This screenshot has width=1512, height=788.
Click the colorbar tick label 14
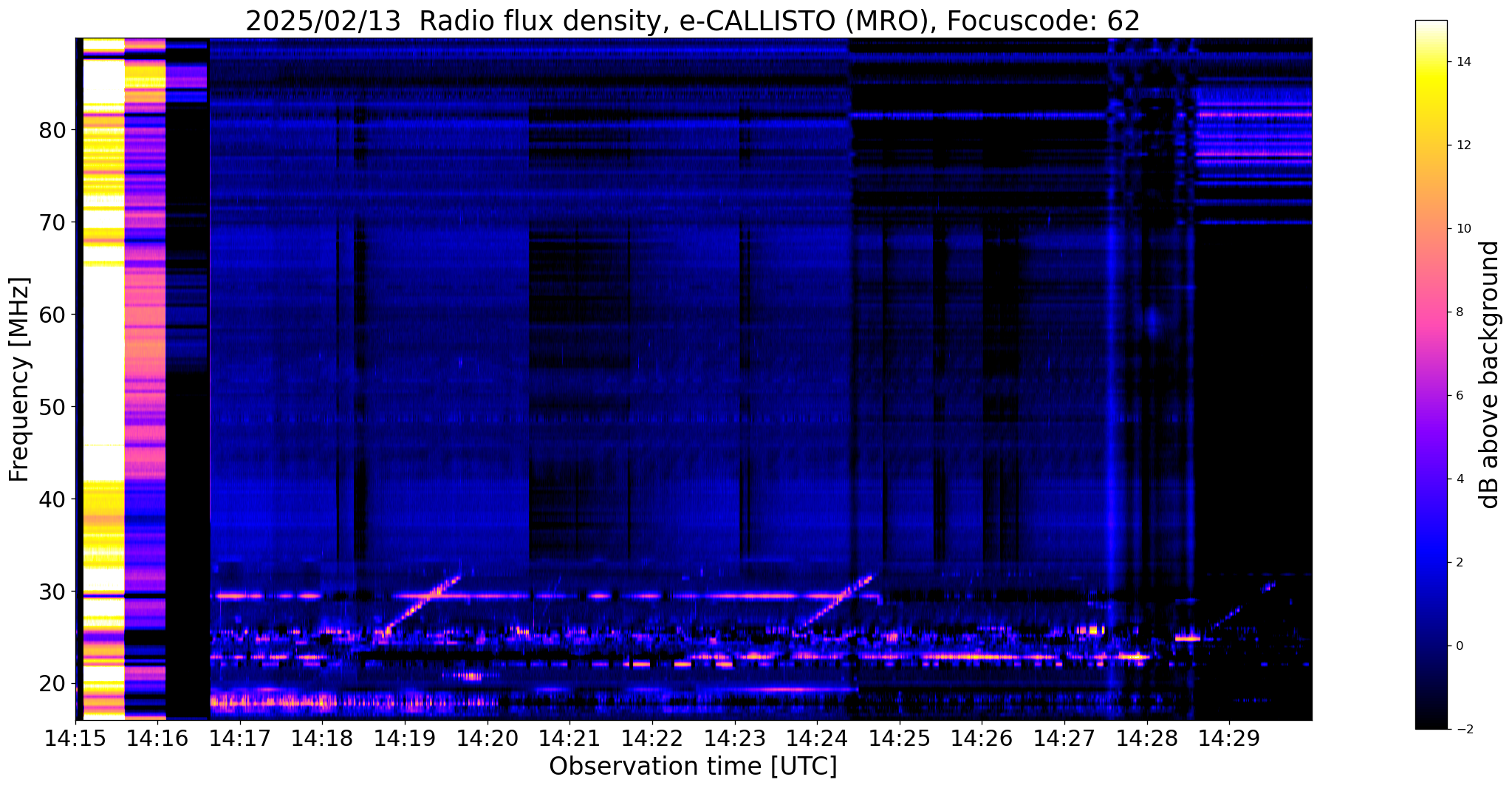point(1463,62)
